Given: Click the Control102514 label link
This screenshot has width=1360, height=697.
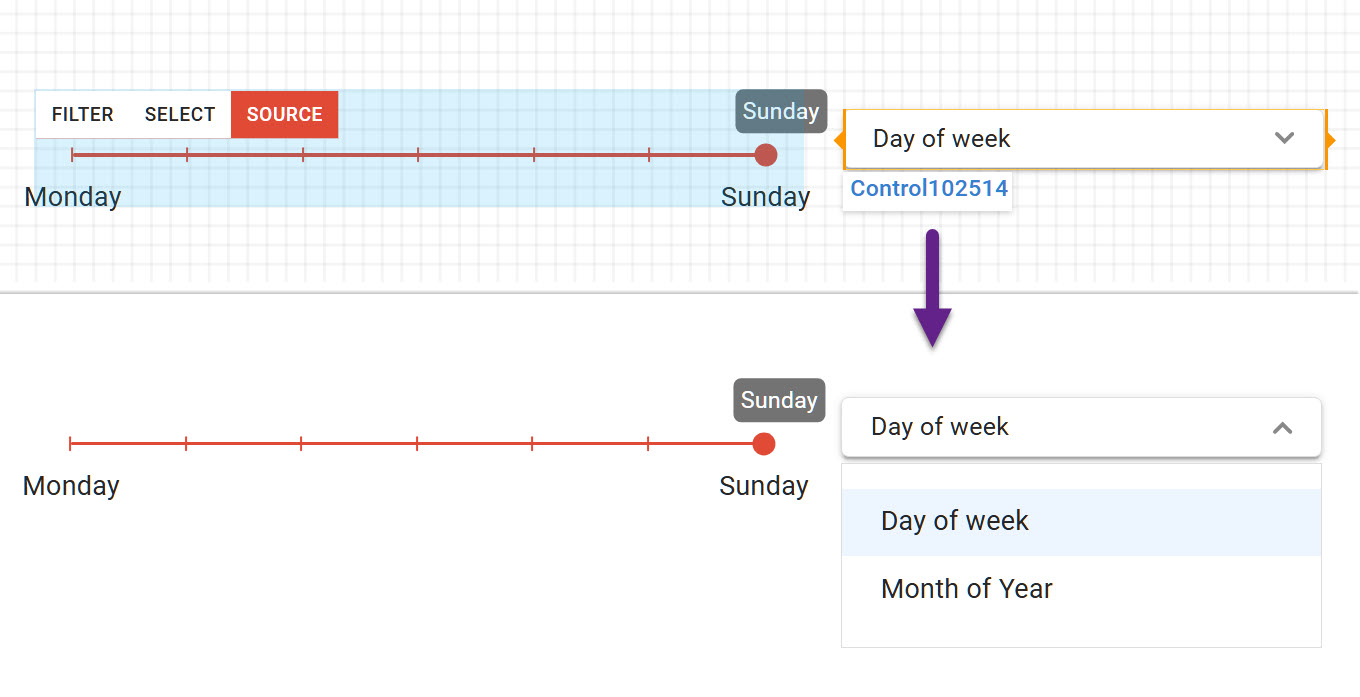Looking at the screenshot, I should pos(929,188).
